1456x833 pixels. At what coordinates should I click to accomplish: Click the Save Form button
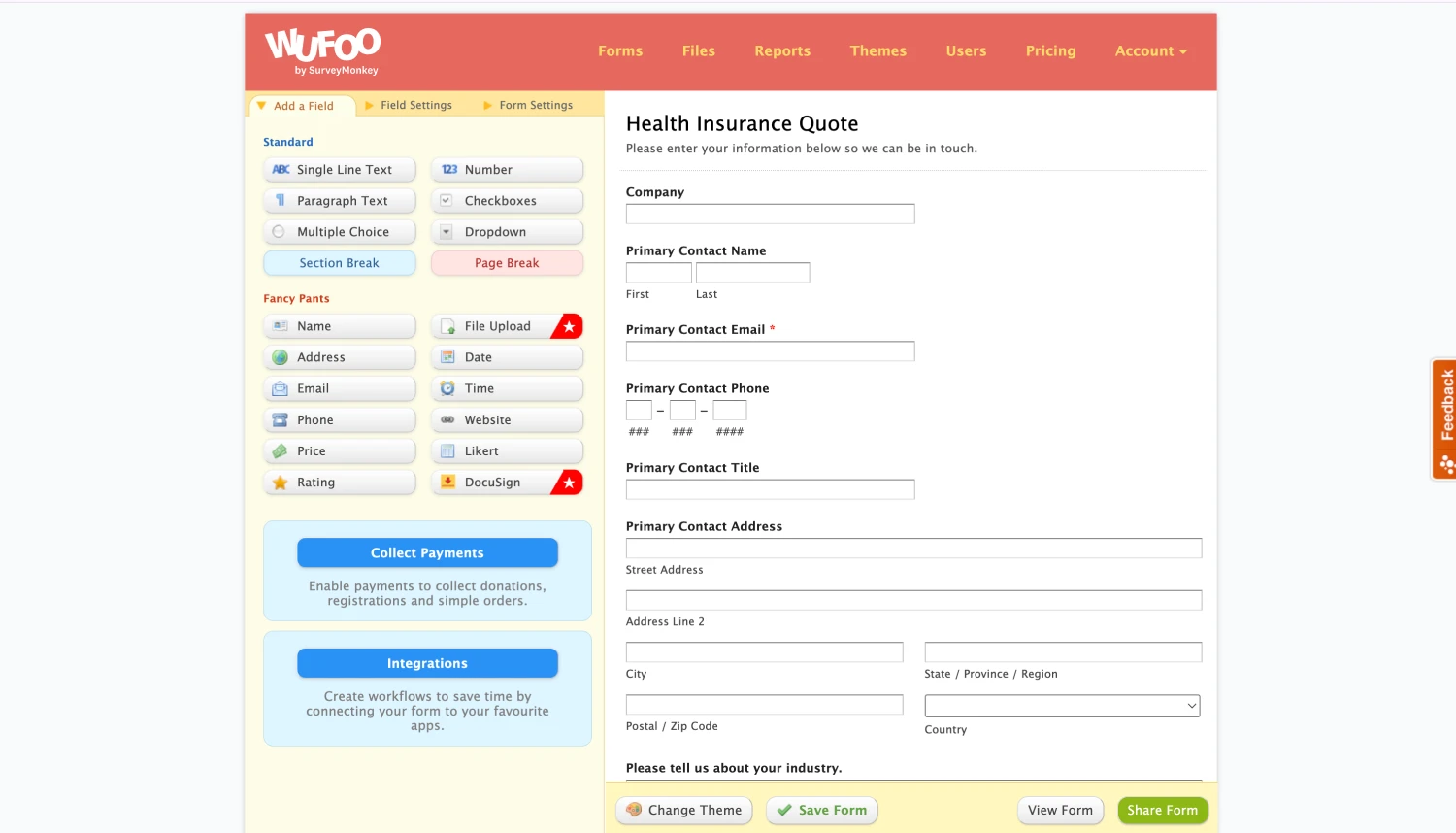[x=822, y=811]
